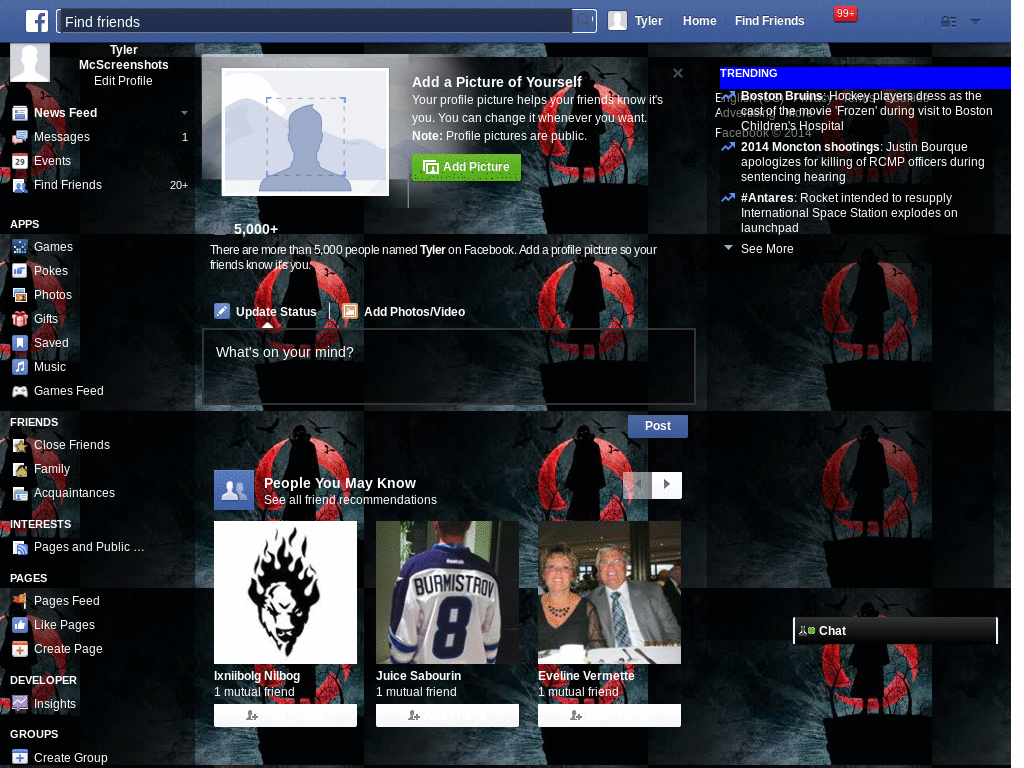Open the Family list icon
Image resolution: width=1024 pixels, height=768 pixels.
tap(20, 470)
